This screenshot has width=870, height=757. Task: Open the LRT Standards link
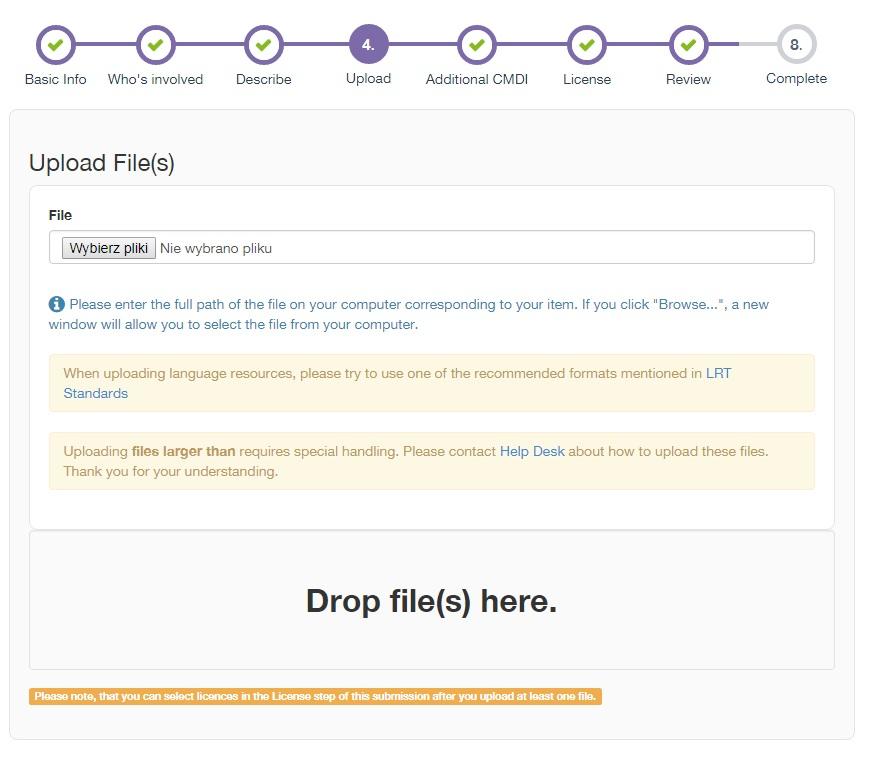(x=397, y=383)
